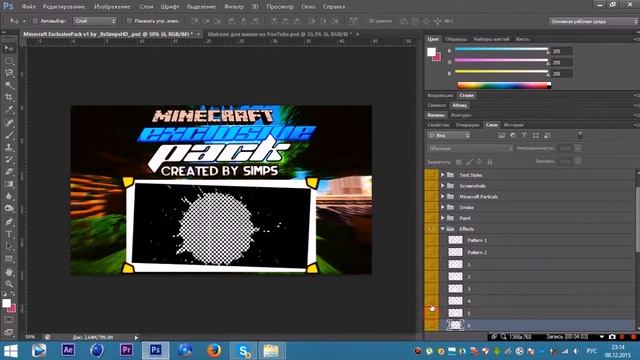Viewport: 640px width, 360px height.
Task: Filter layers by adjustment layer icon
Action: [x=513, y=135]
